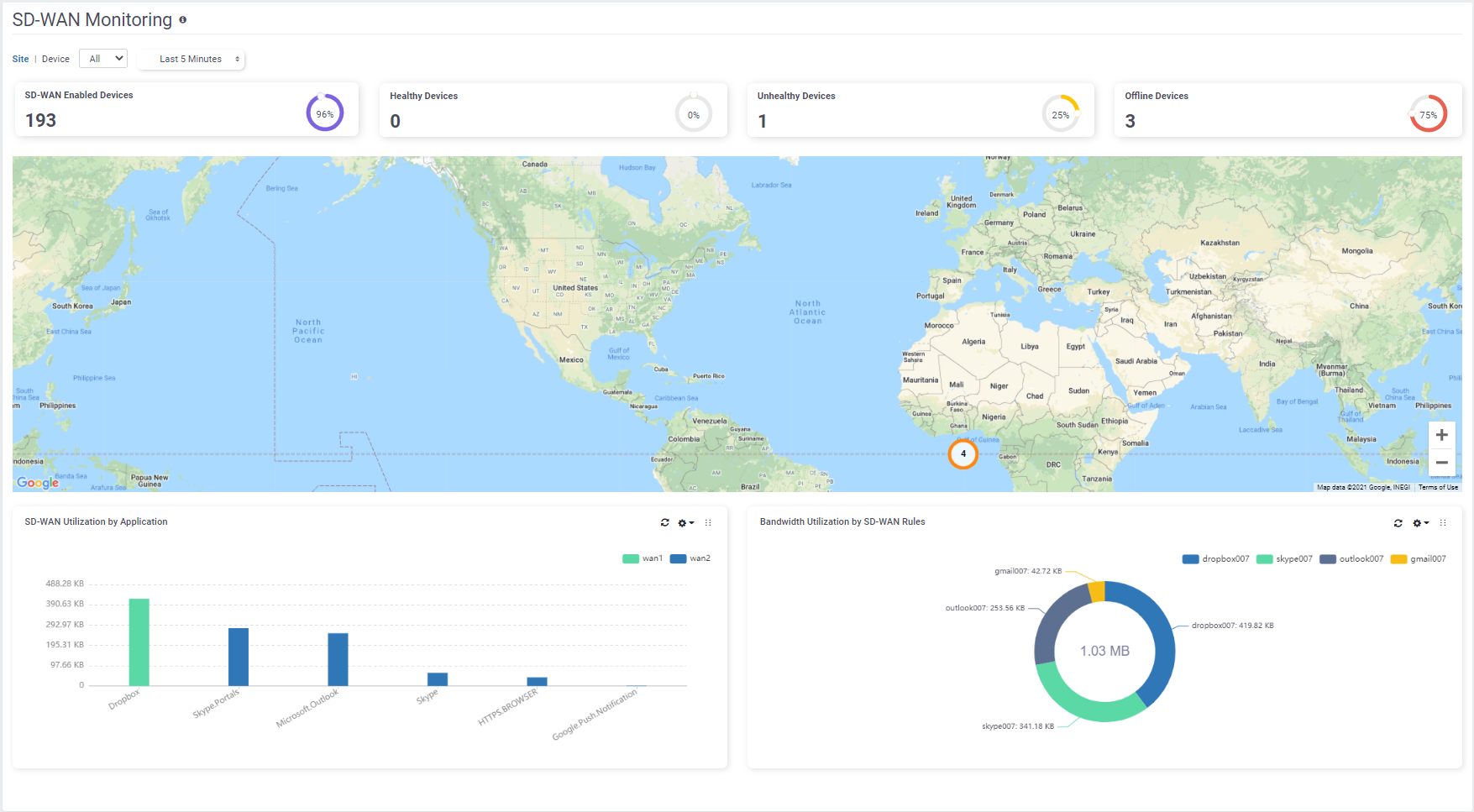The width and height of the screenshot is (1474, 812).
Task: Refresh the SD-WAN Utilization by Application widget
Action: point(664,522)
